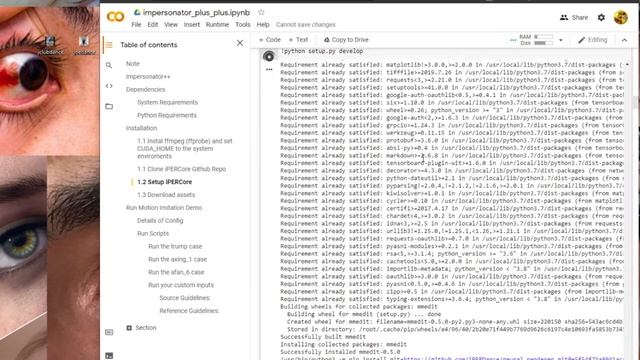The width and height of the screenshot is (640, 360).
Task: Add a Text cell
Action: tap(298, 40)
